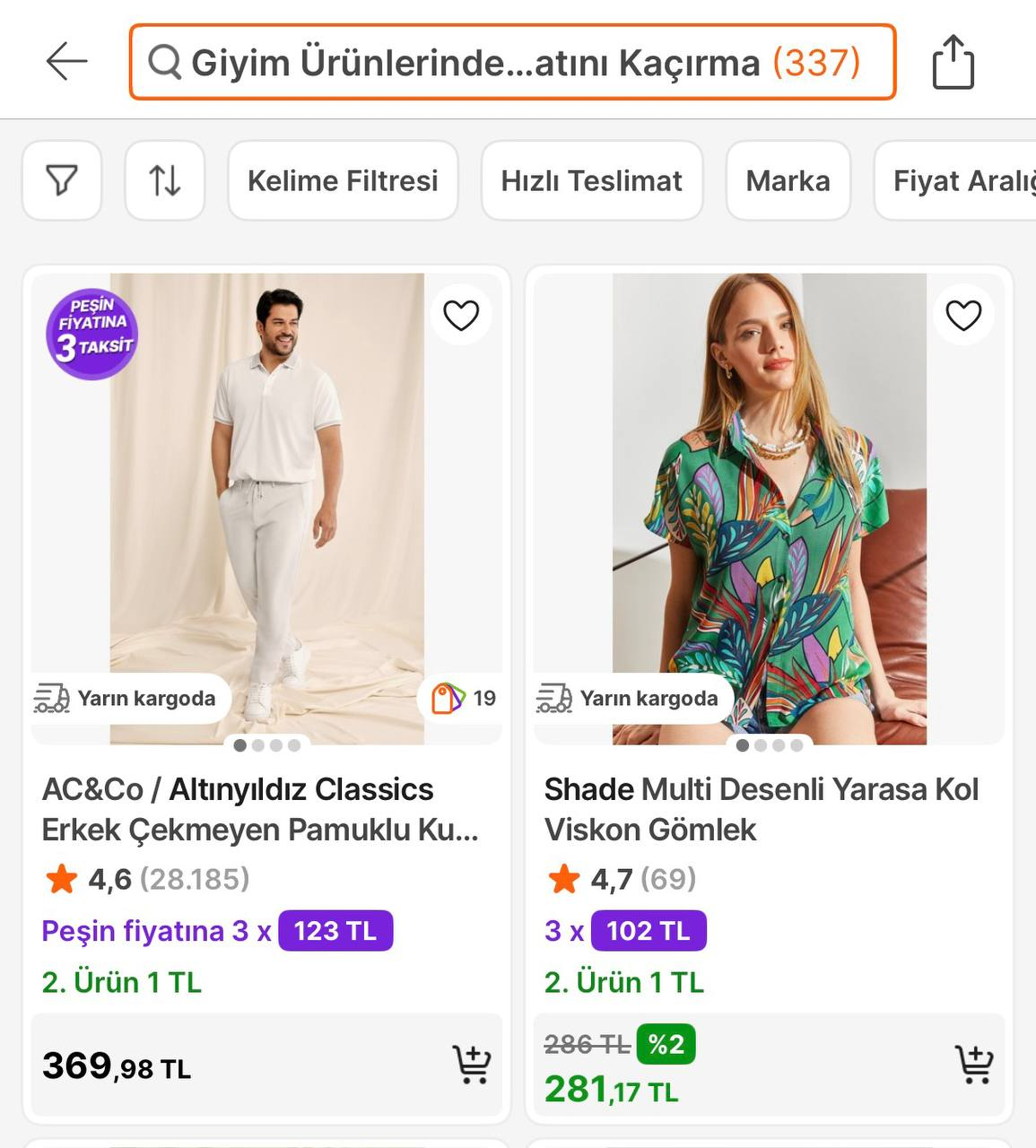Tap the Peşin Fiyatına 3 Taksit badge
Viewport: 1036px width, 1148px height.
(92, 335)
